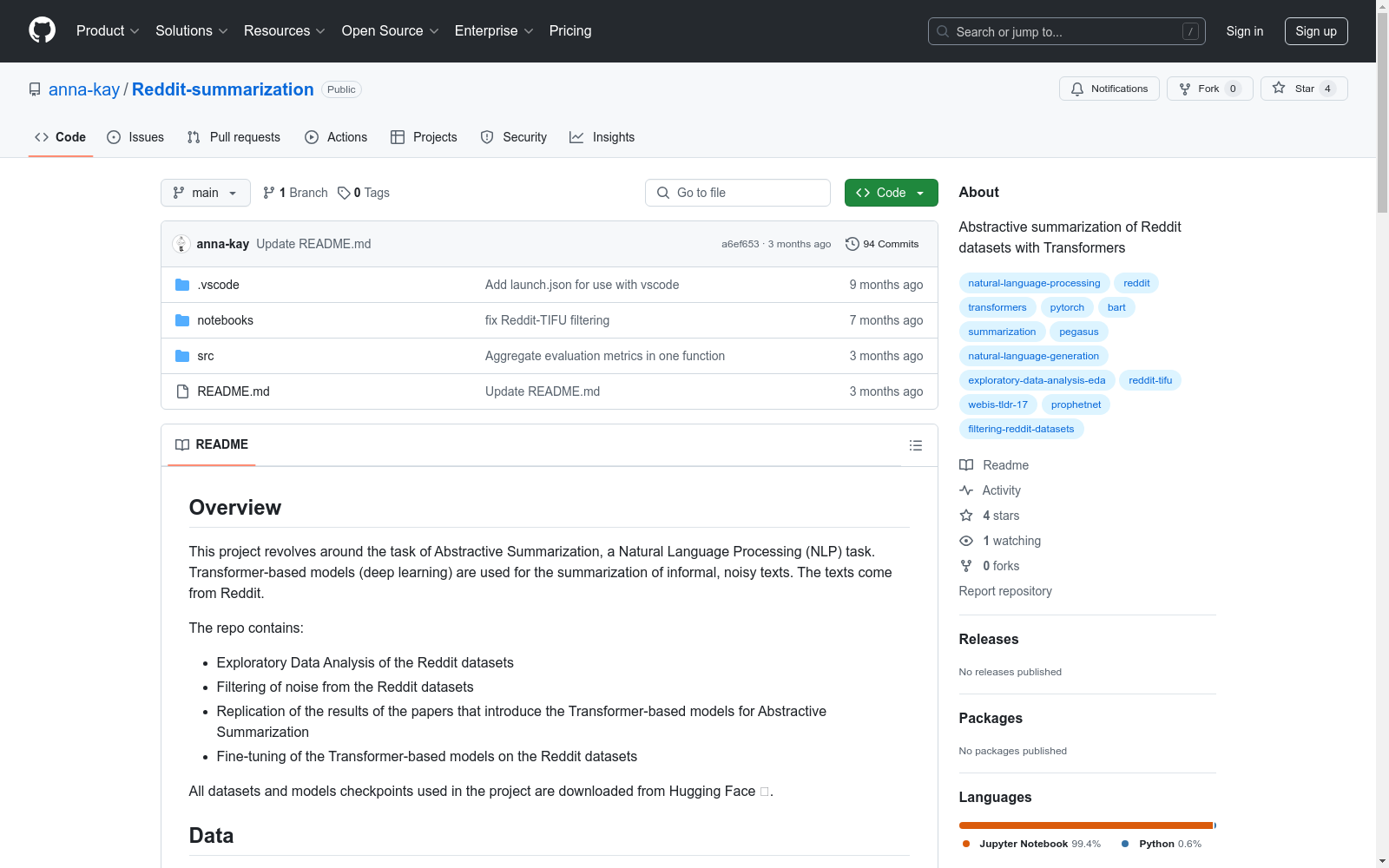1389x868 pixels.
Task: Open the natural-language-processing topic tag
Action: pos(1034,283)
